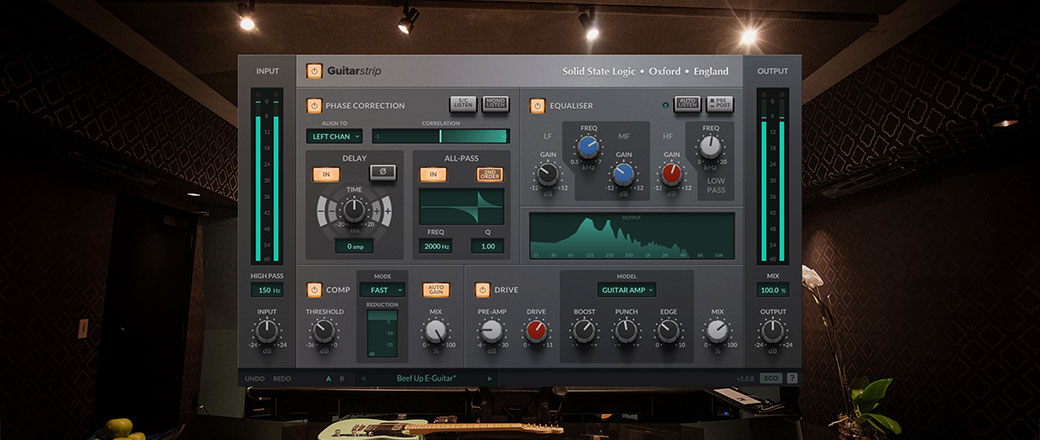Open the Beef Up E-Guitar preset name
Screen dimensions: 1040x440
coord(426,379)
